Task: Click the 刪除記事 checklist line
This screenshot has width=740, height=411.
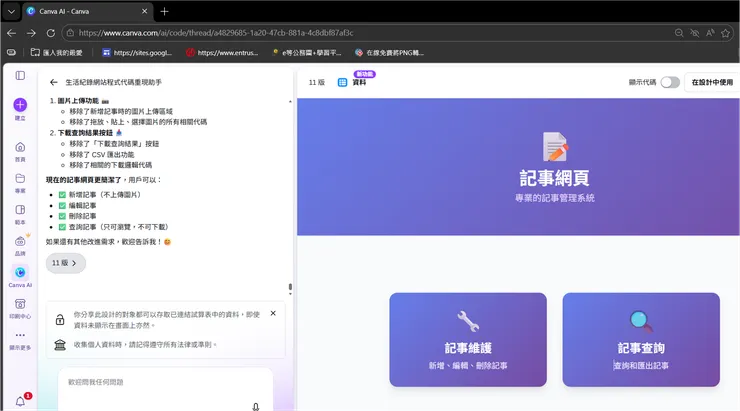Action: tap(77, 216)
